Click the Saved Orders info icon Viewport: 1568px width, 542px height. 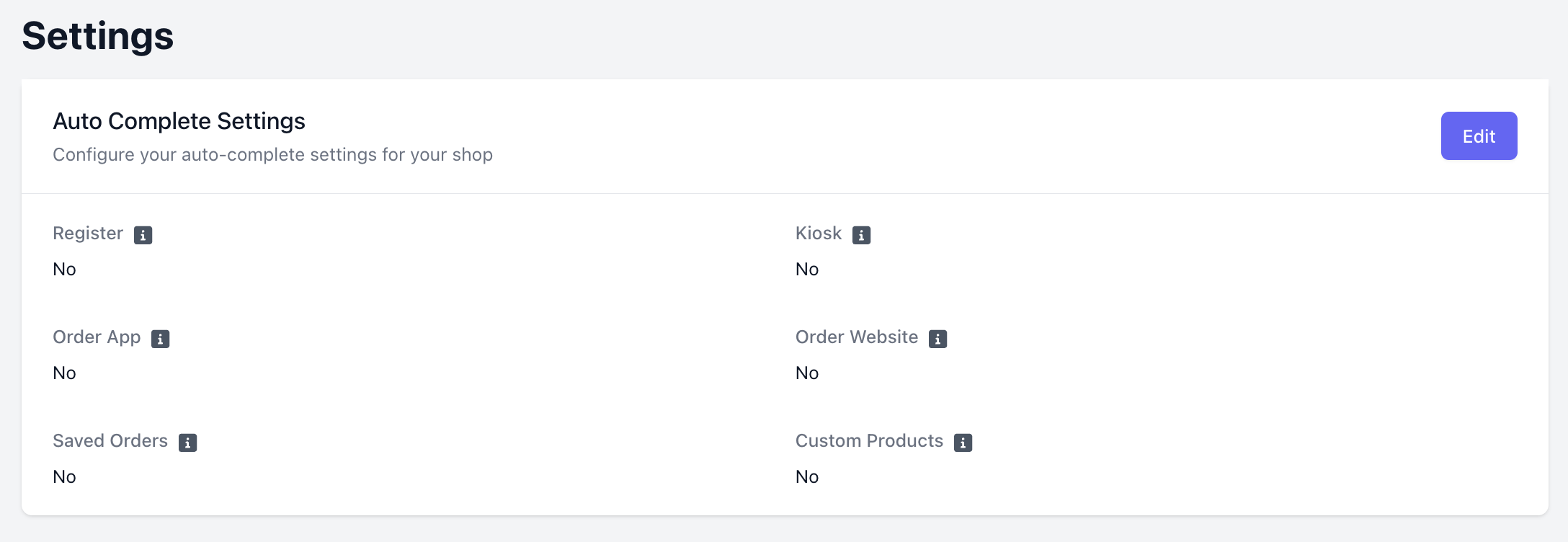pyautogui.click(x=187, y=443)
